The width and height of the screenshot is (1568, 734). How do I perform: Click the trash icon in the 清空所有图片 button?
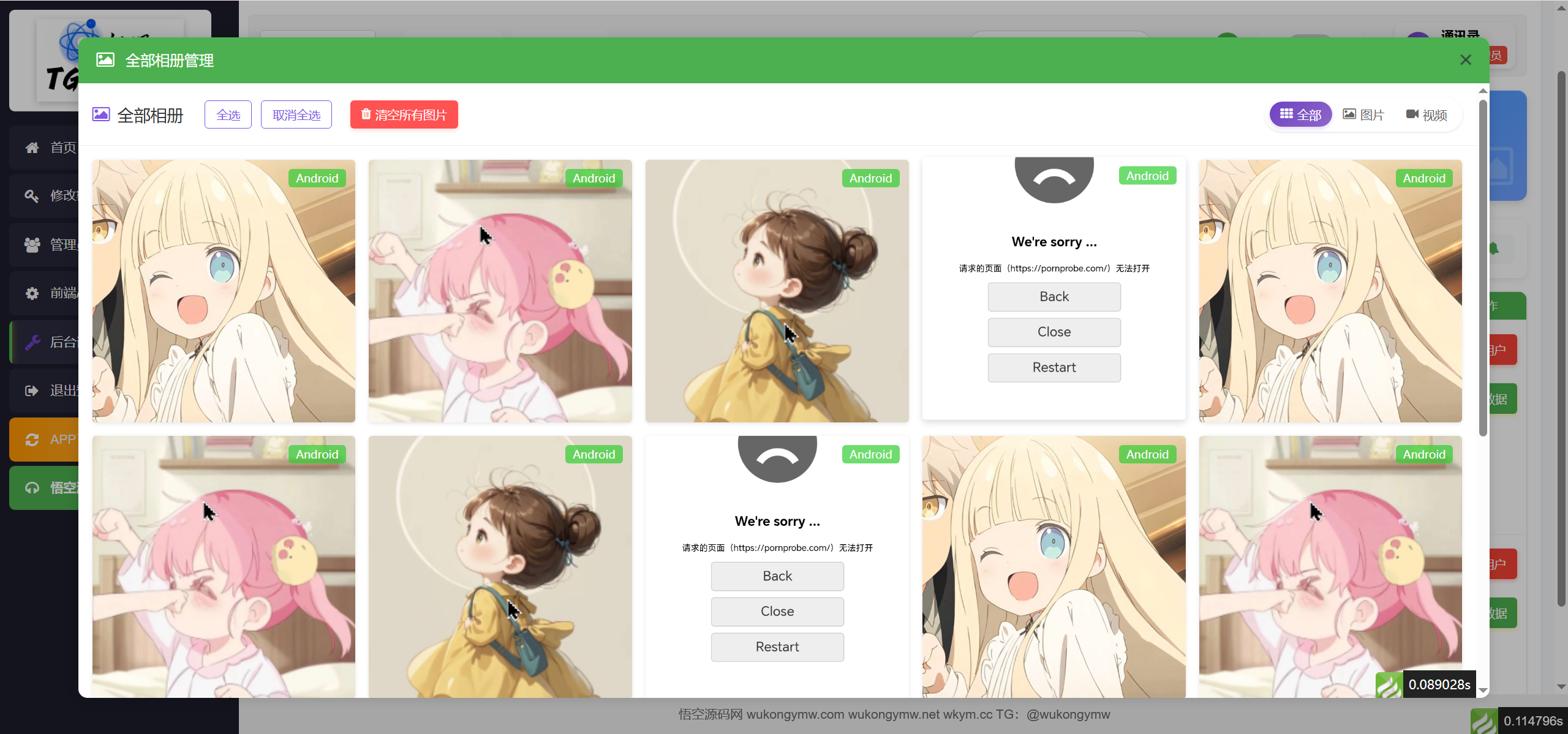click(366, 114)
